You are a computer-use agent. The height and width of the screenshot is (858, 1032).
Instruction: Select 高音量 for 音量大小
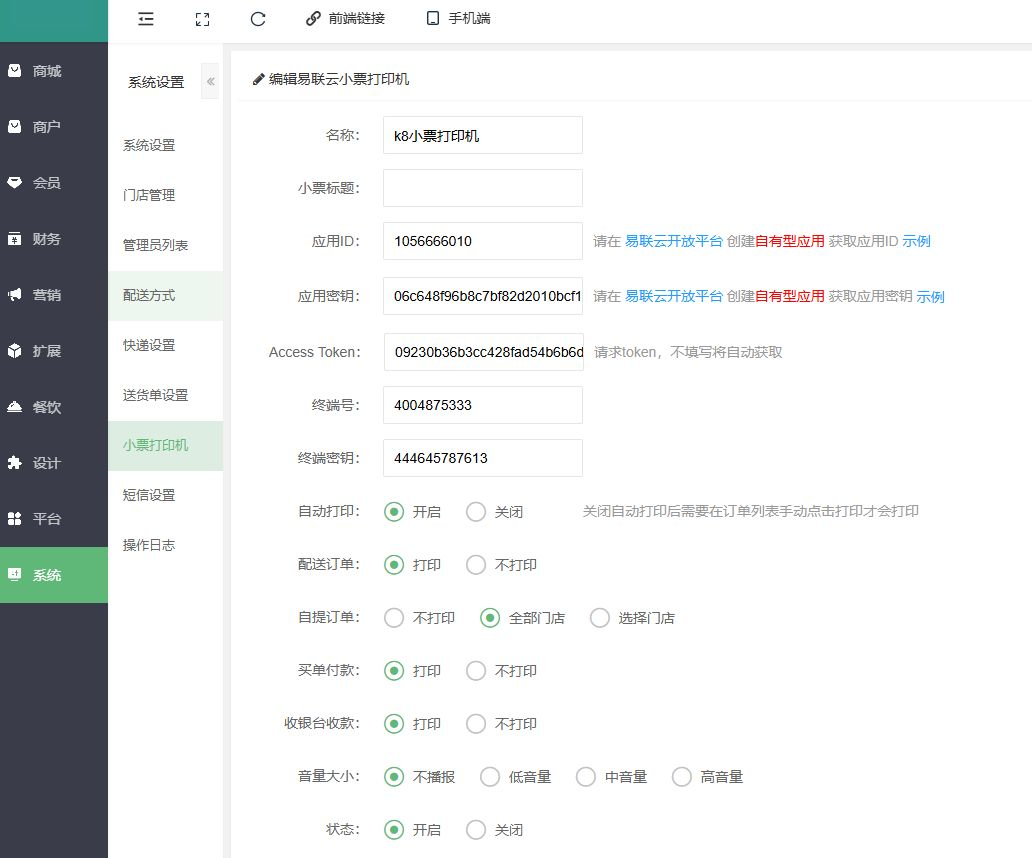(x=682, y=777)
